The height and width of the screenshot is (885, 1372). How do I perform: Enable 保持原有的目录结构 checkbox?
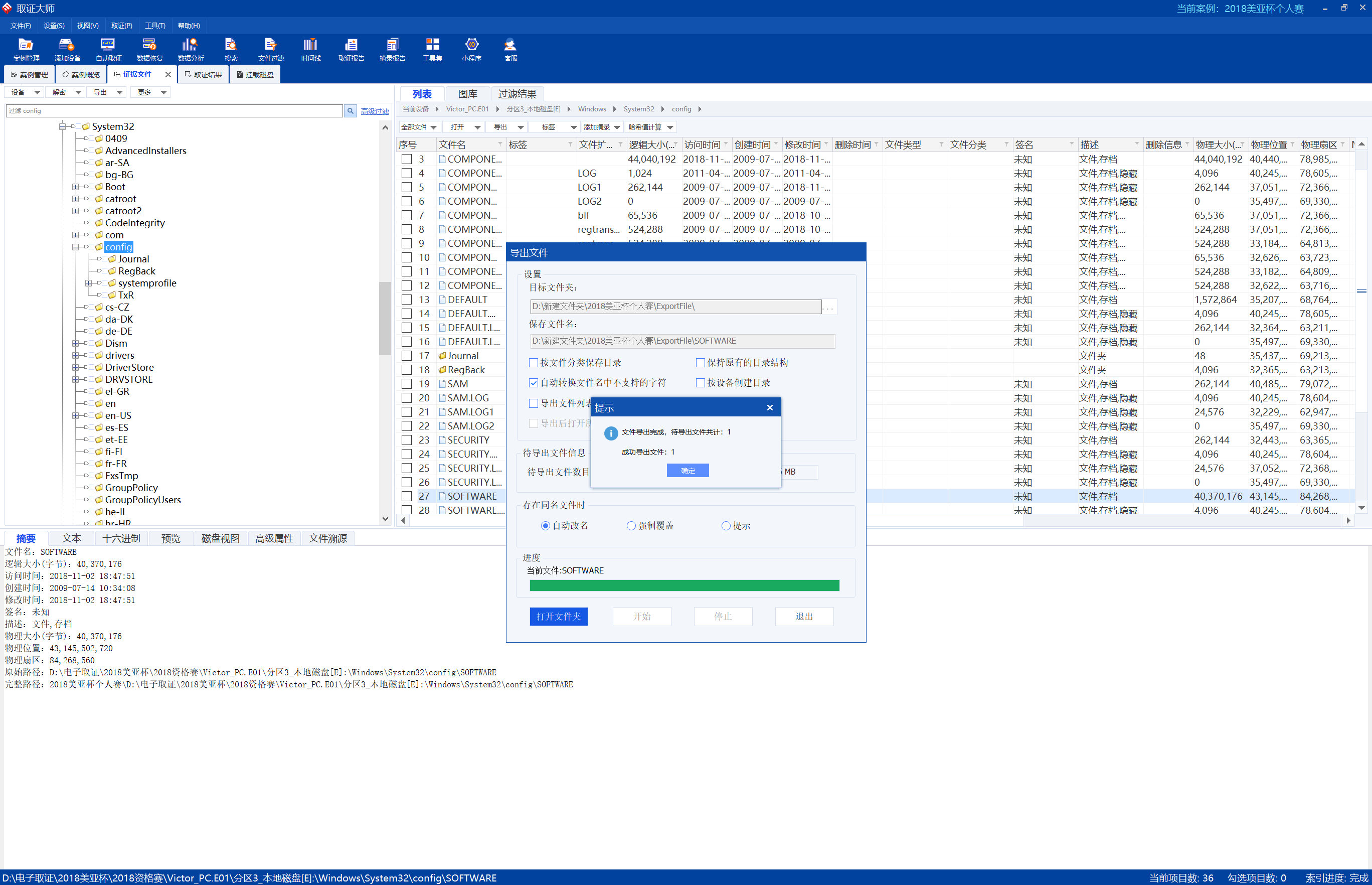pos(700,363)
